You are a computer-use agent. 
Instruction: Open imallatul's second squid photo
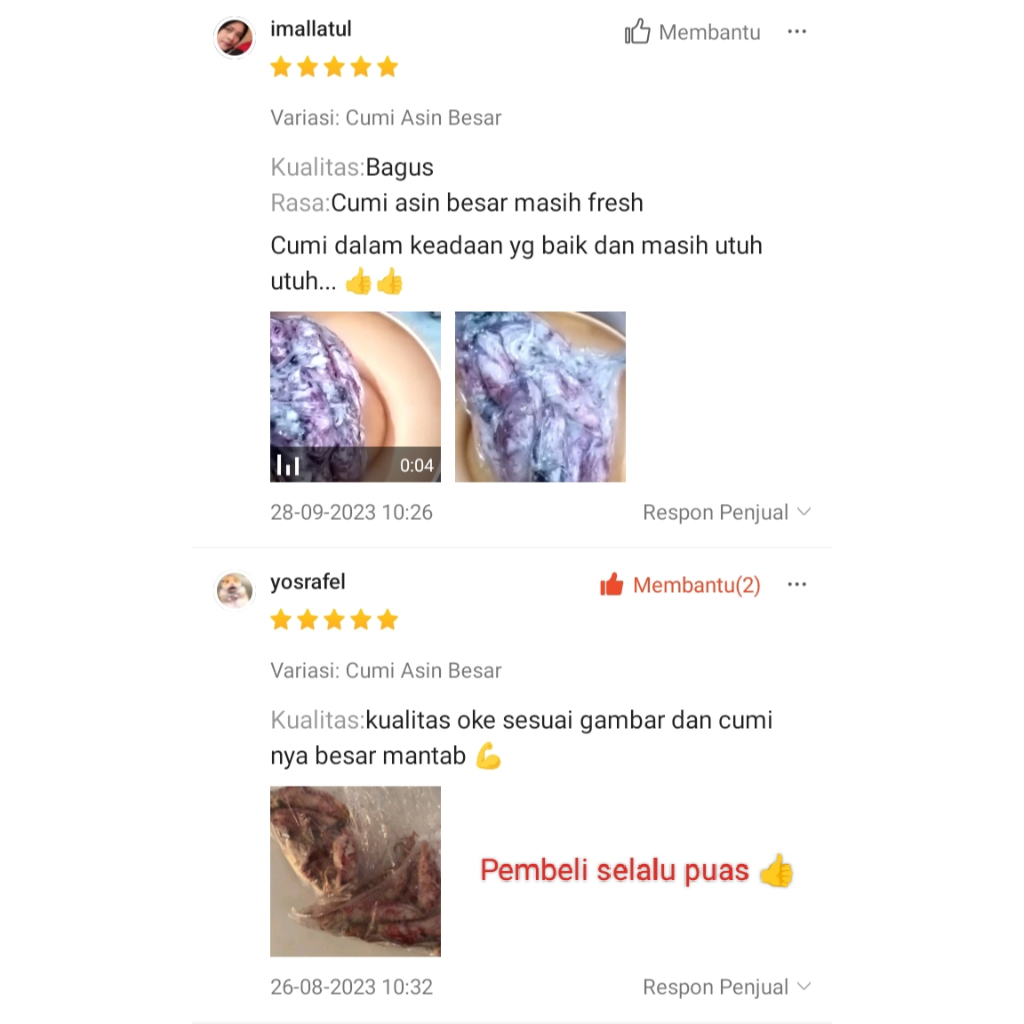coord(540,397)
